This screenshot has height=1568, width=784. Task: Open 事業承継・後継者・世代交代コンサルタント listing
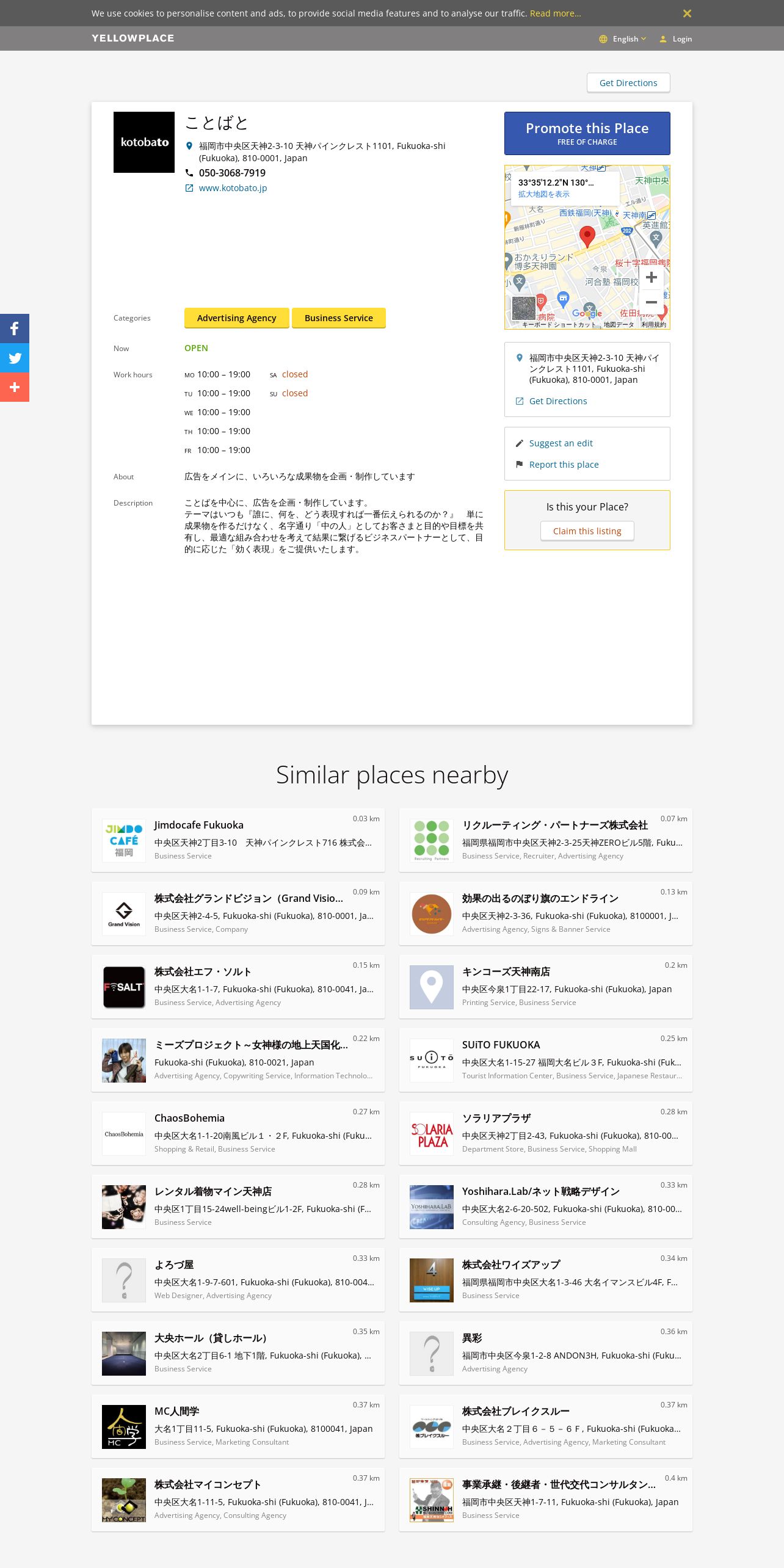(559, 1484)
